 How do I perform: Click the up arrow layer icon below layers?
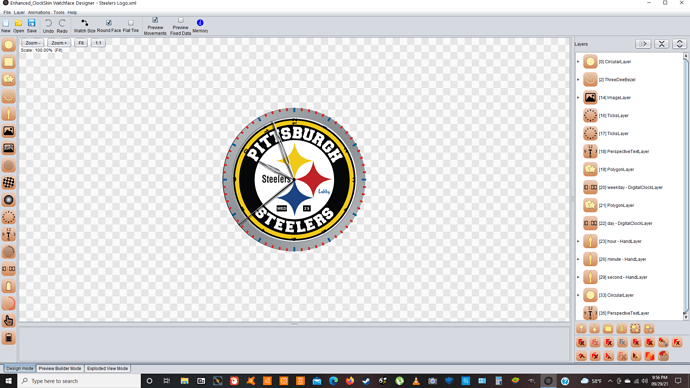581,329
